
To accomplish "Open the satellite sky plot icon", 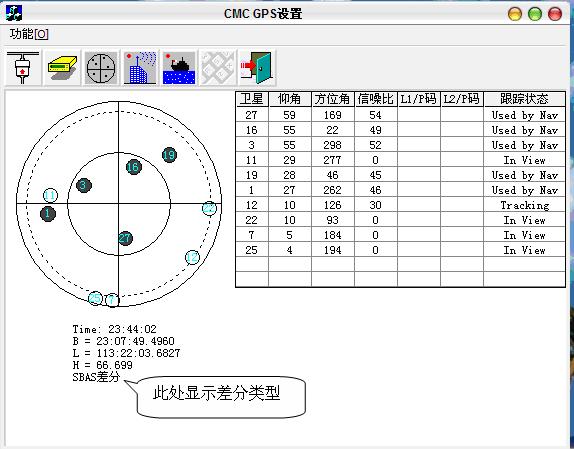I will pos(101,68).
